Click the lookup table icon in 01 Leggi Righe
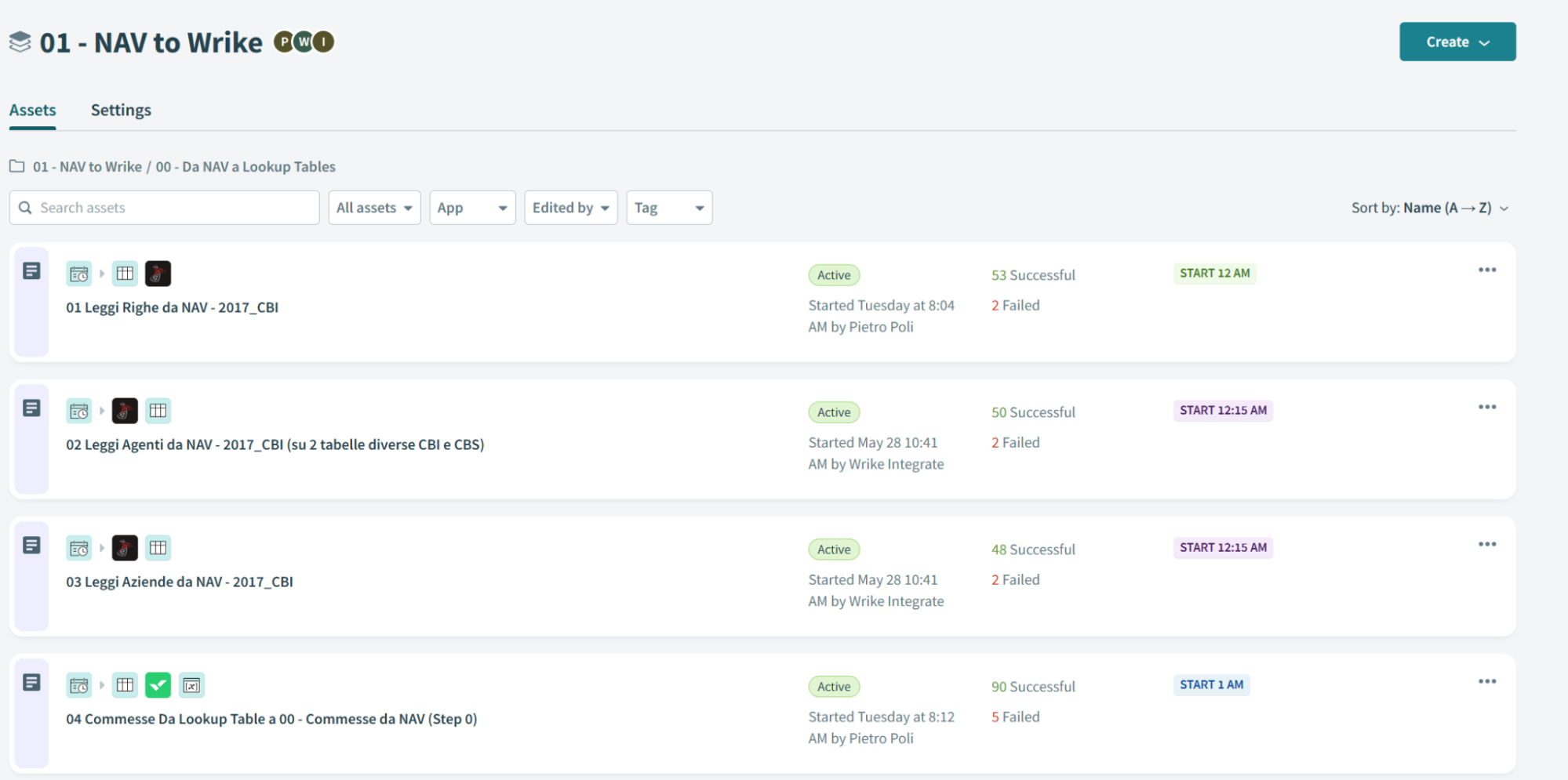This screenshot has height=780, width=1568. pyautogui.click(x=125, y=274)
